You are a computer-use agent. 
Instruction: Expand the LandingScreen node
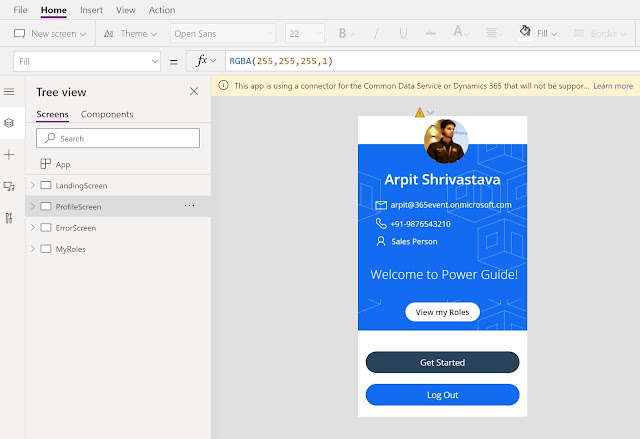point(33,185)
